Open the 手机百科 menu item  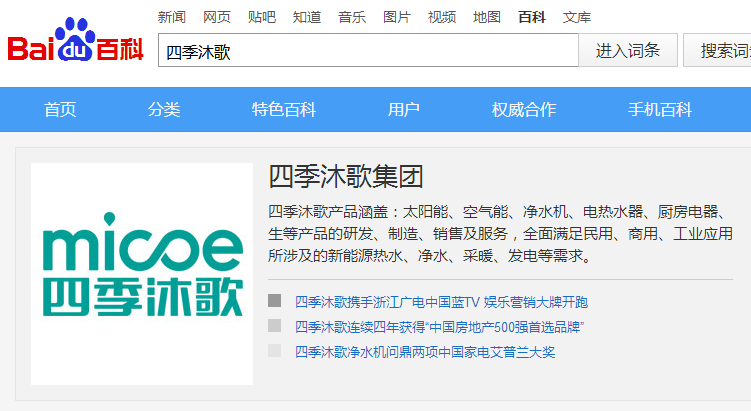(x=660, y=110)
